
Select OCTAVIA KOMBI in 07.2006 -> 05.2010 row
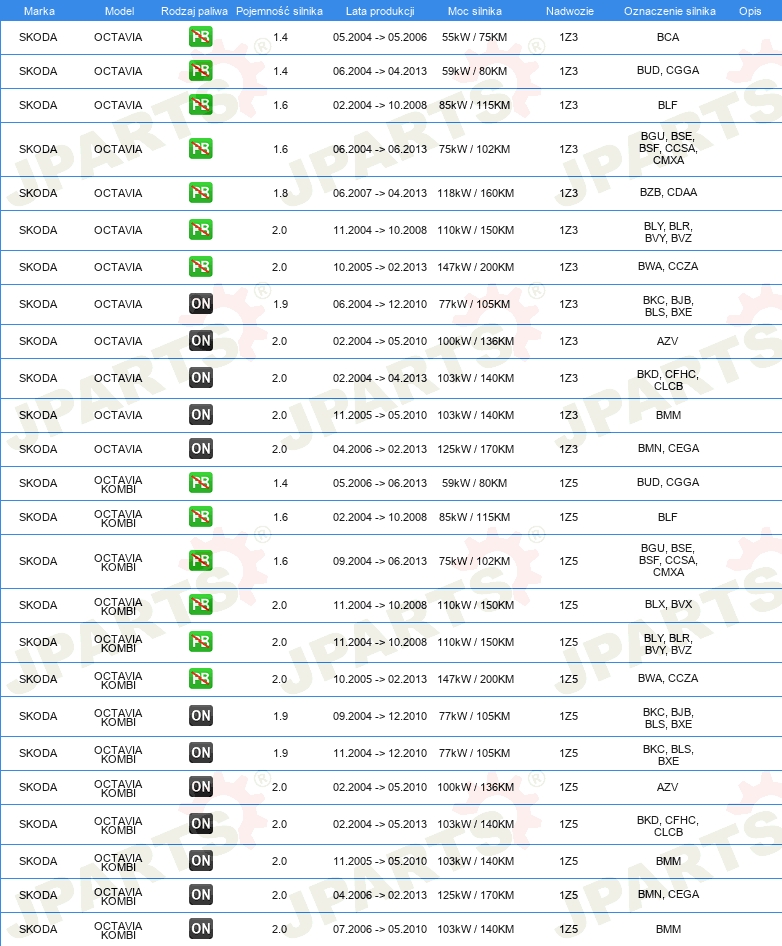[118, 930]
